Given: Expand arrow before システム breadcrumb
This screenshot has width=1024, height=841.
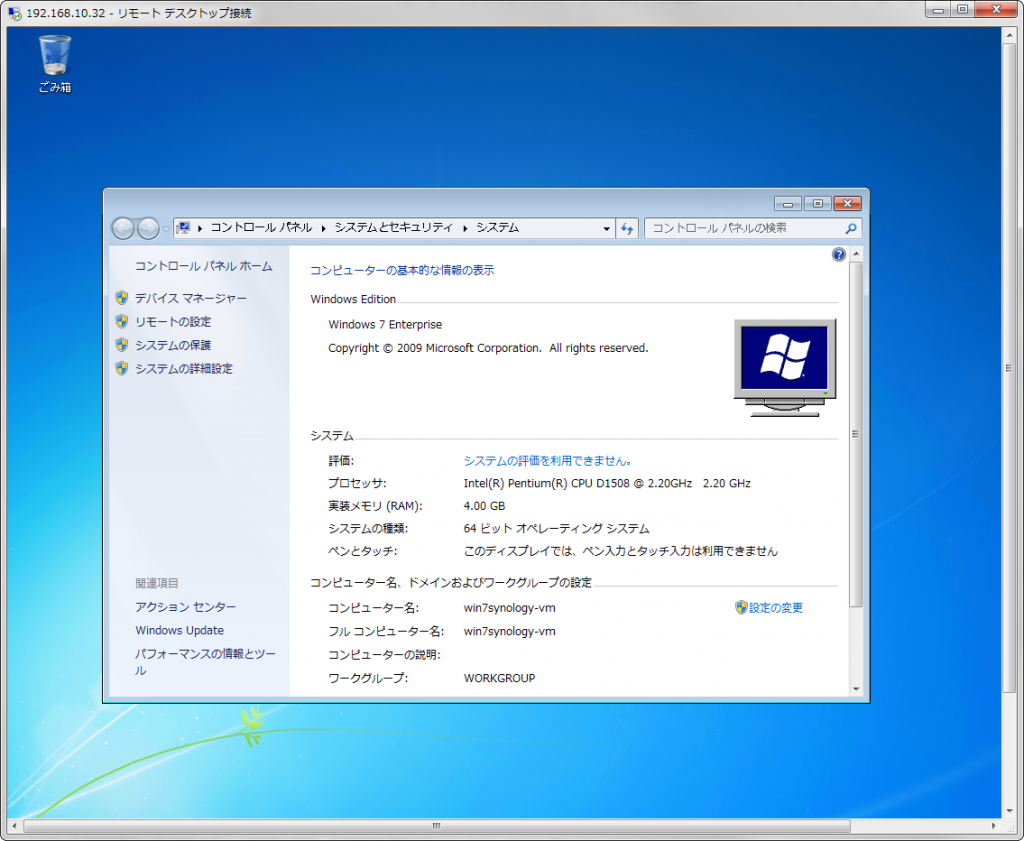Looking at the screenshot, I should point(465,229).
